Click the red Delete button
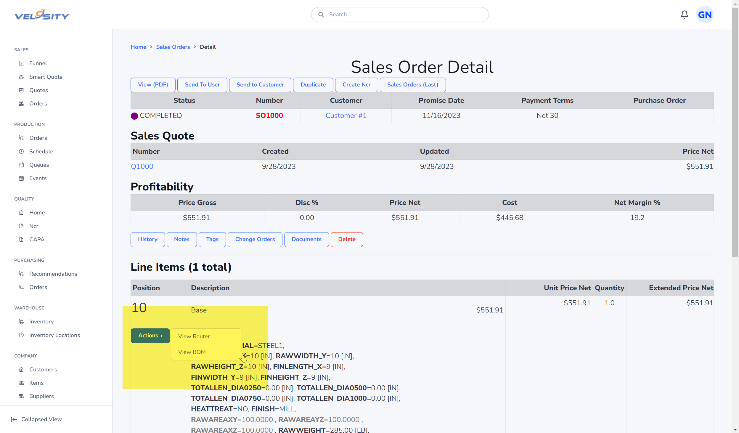739x433 pixels. (x=347, y=239)
